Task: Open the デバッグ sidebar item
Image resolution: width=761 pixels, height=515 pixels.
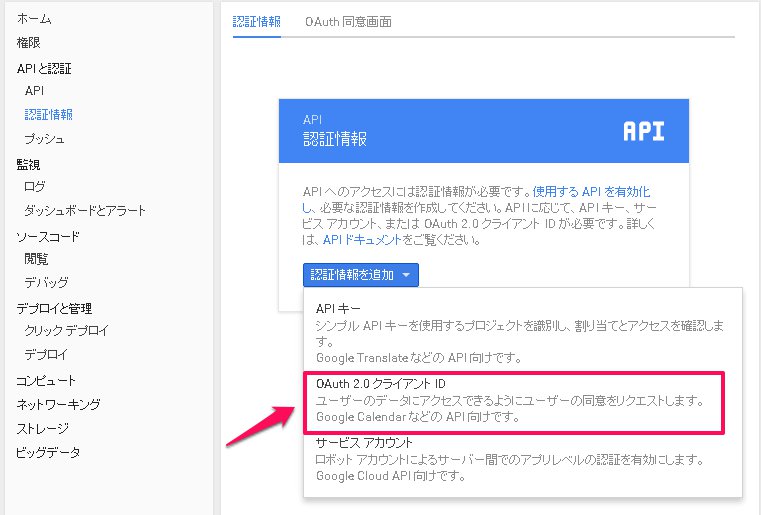Action: coord(46,282)
